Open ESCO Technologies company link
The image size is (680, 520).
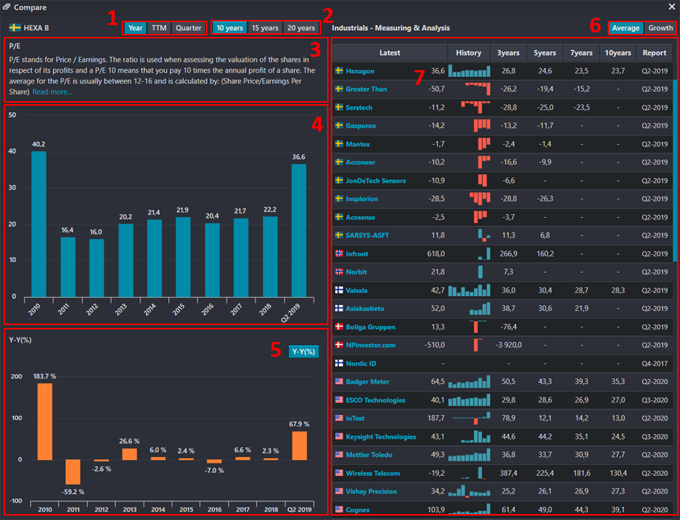[375, 400]
